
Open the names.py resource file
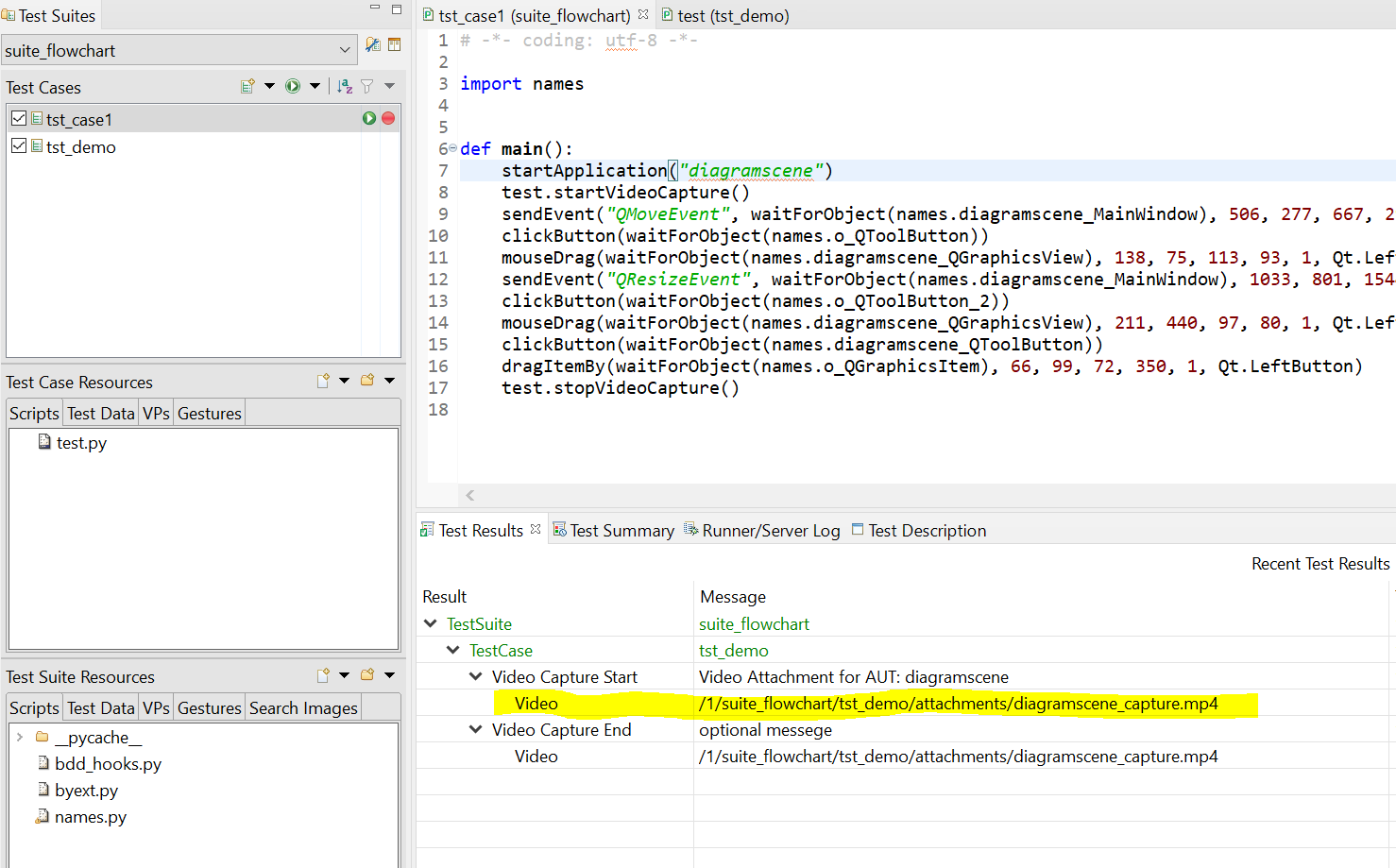click(89, 816)
